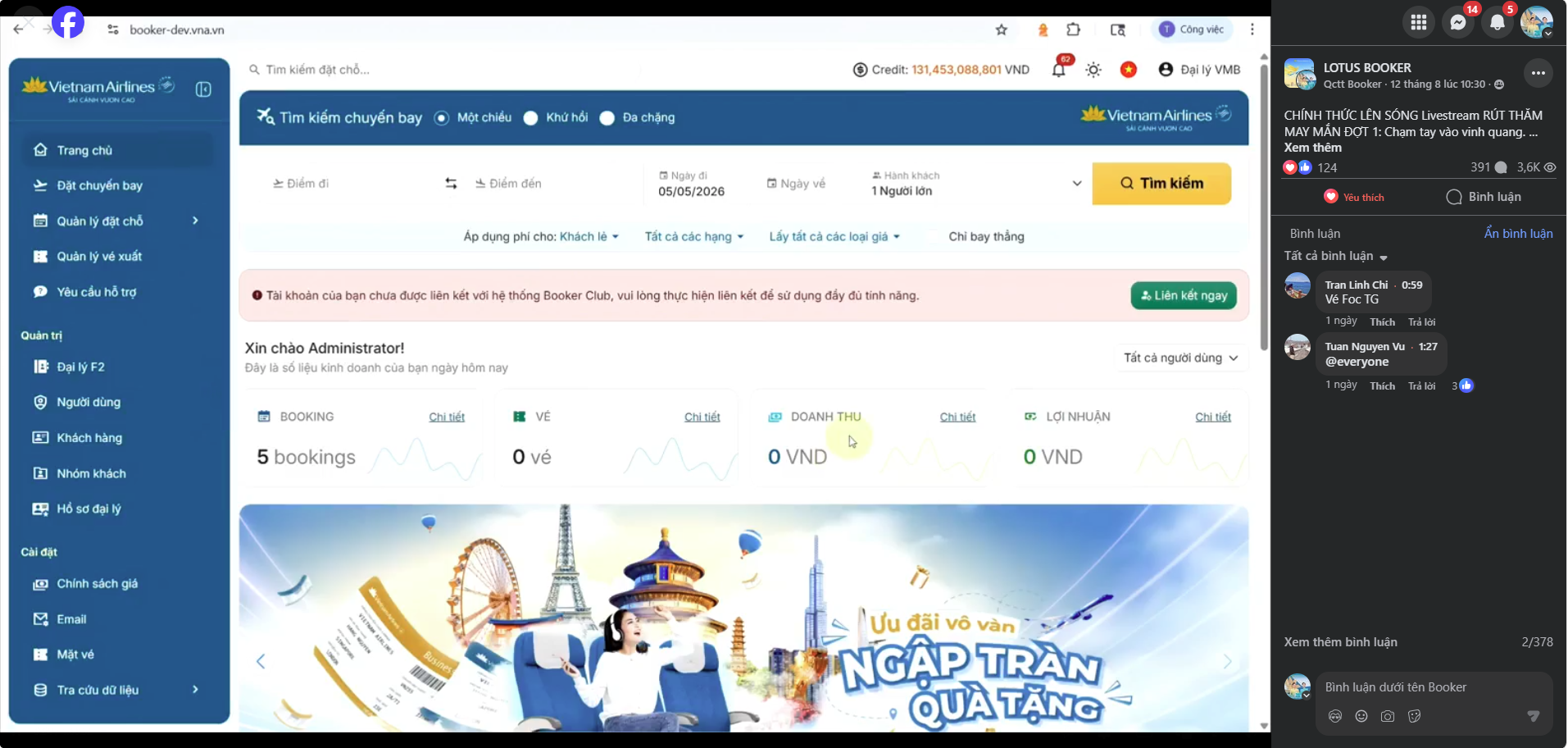
Task: Open the post options three-dot menu
Action: click(x=1538, y=74)
